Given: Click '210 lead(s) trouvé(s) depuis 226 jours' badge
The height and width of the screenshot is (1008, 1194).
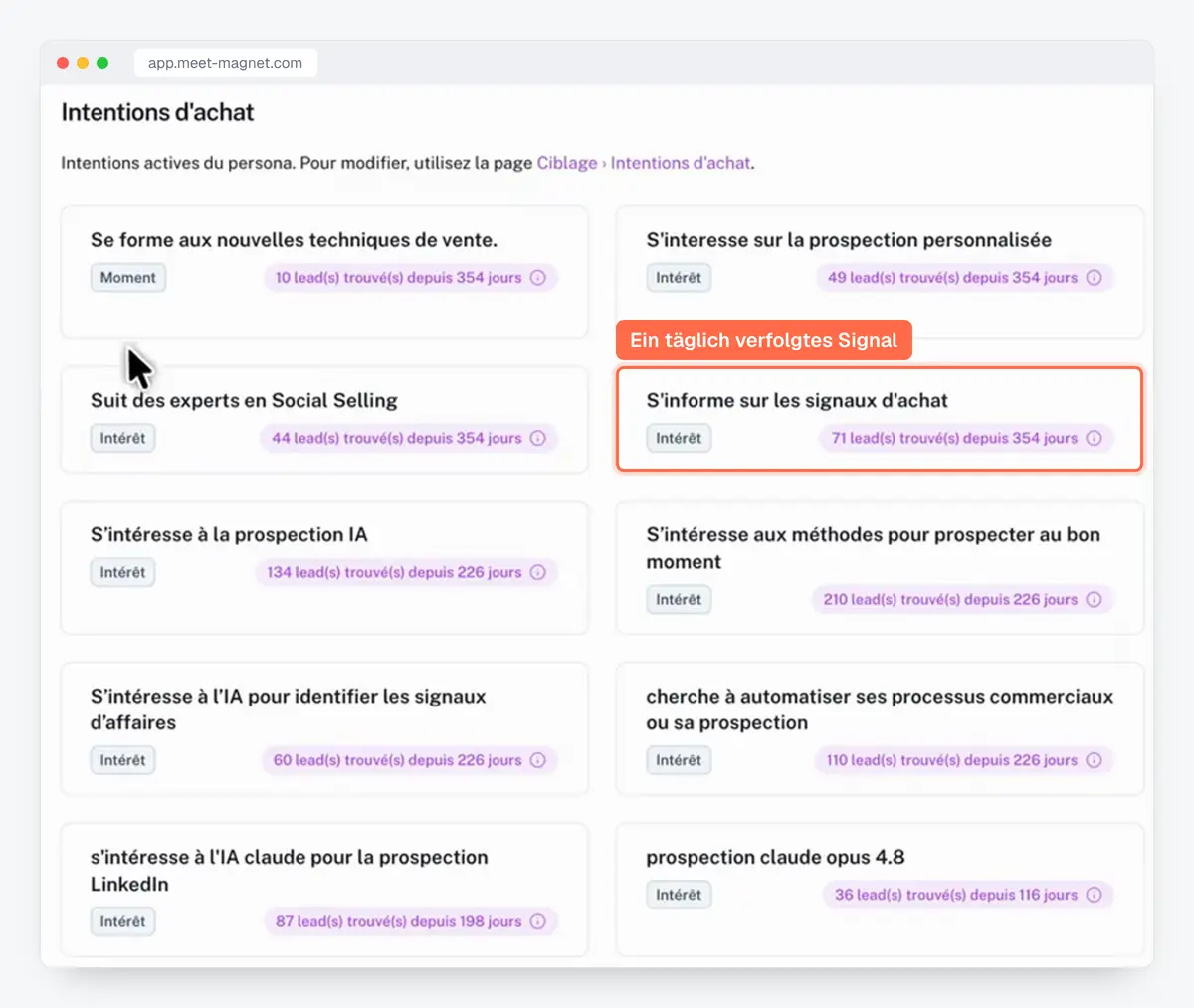Looking at the screenshot, I should (962, 599).
